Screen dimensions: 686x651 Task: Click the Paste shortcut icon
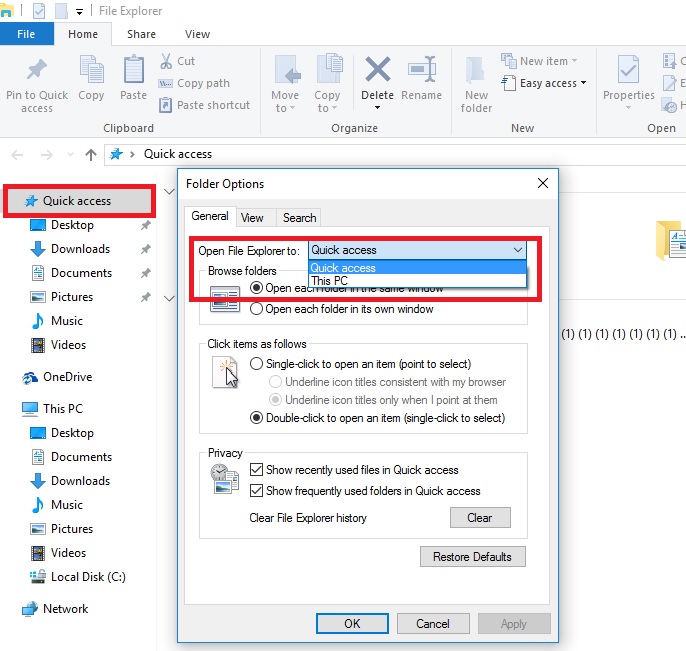tap(165, 105)
